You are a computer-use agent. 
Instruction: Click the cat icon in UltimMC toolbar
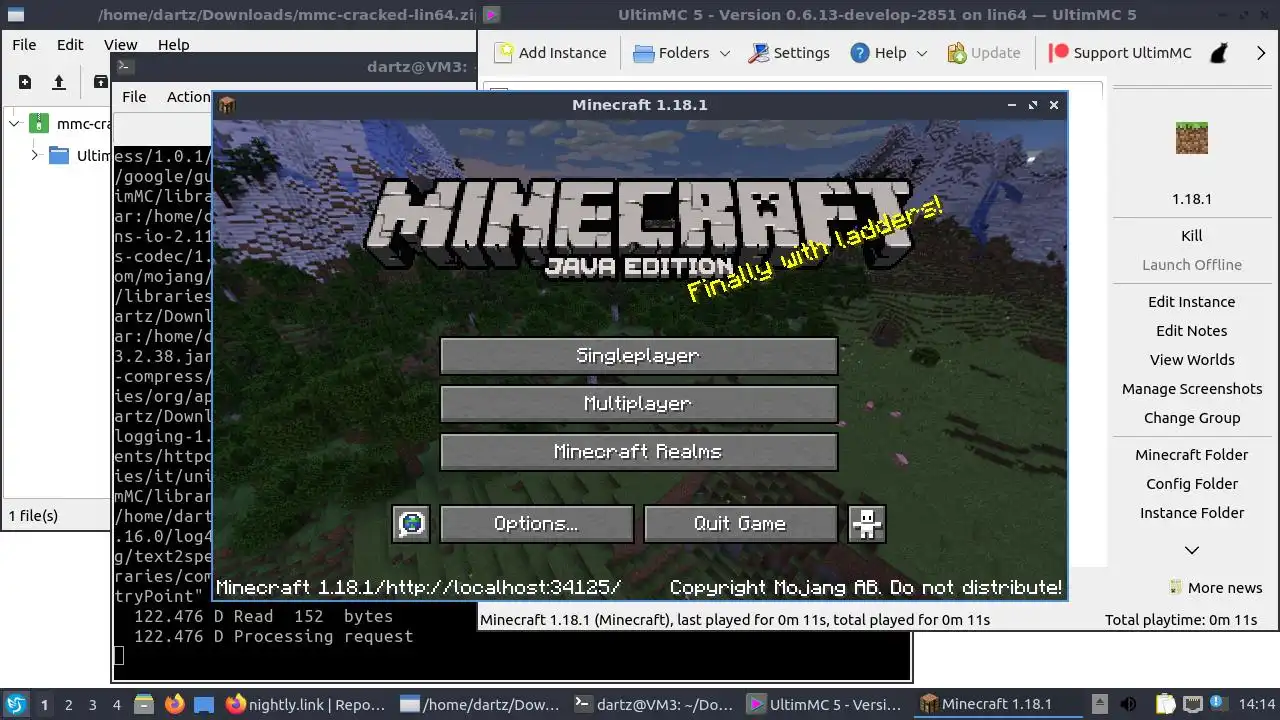1219,53
